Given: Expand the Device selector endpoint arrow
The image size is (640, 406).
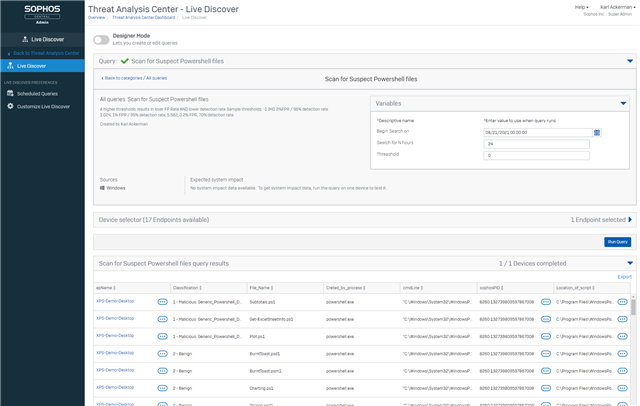Looking at the screenshot, I should pos(630,220).
